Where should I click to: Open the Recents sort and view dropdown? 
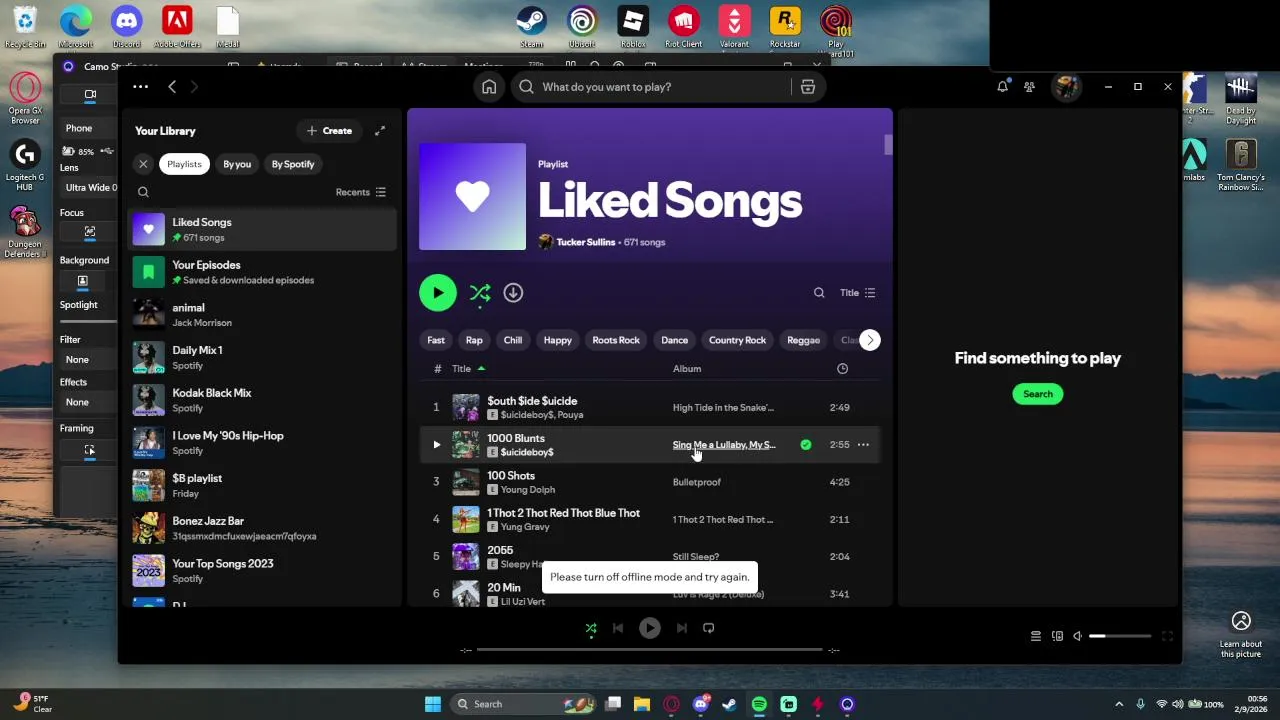pyautogui.click(x=361, y=192)
